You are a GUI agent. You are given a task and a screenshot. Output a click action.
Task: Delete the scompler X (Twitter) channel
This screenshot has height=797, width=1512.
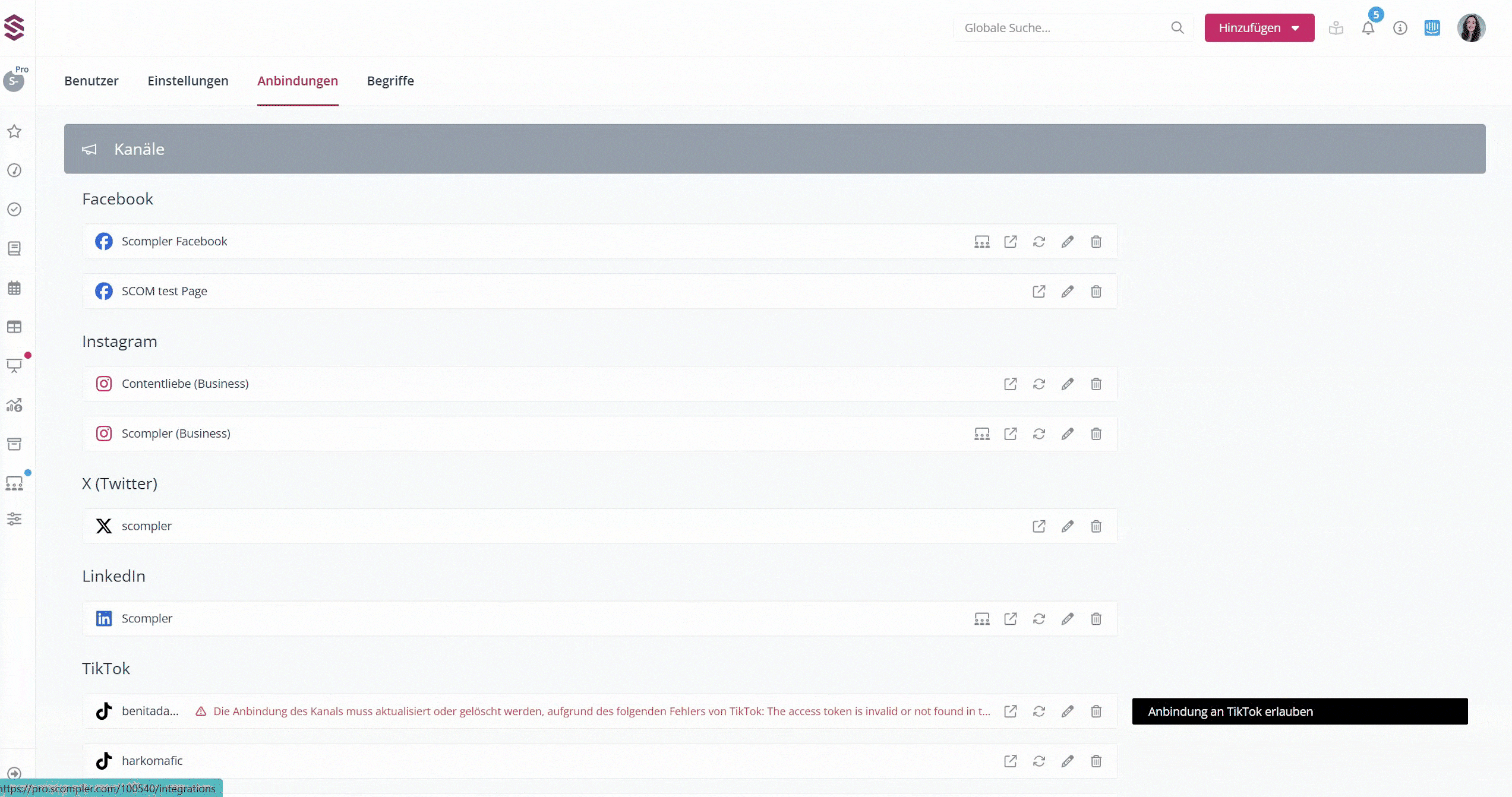click(x=1096, y=526)
